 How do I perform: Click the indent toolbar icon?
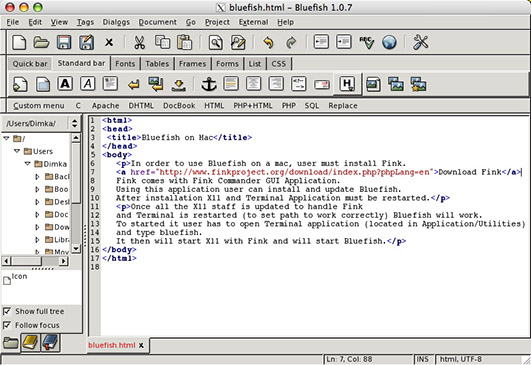click(343, 42)
